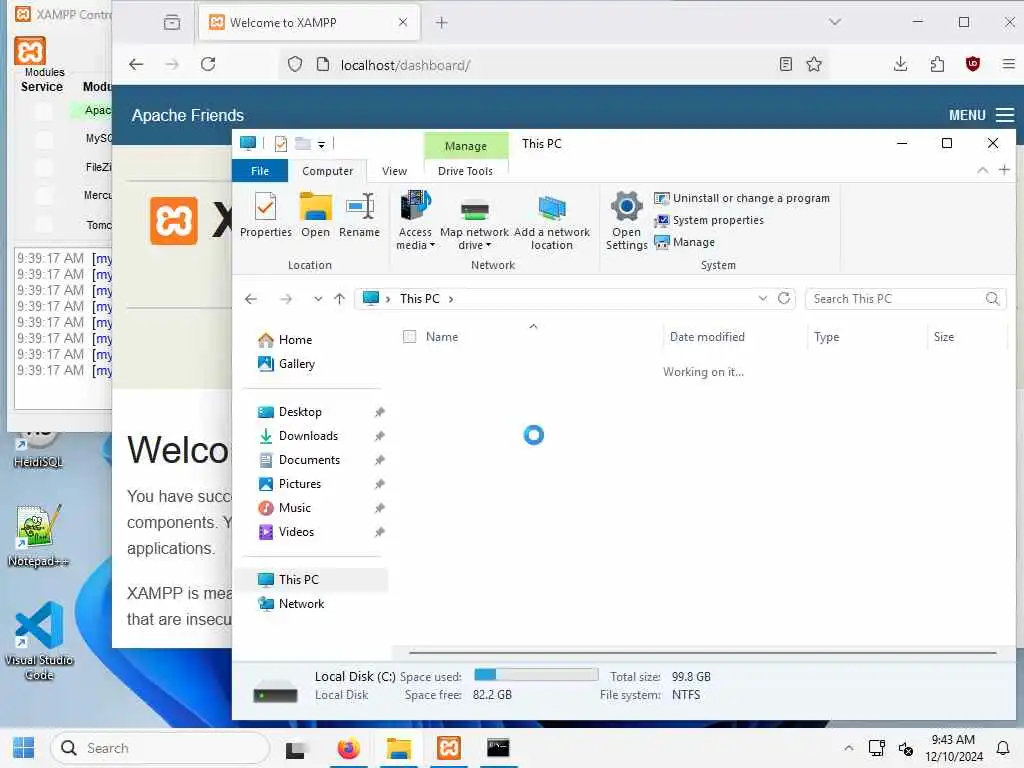The width and height of the screenshot is (1024, 768).
Task: Open the Firefox extensions puzzle icon
Action: [937, 64]
